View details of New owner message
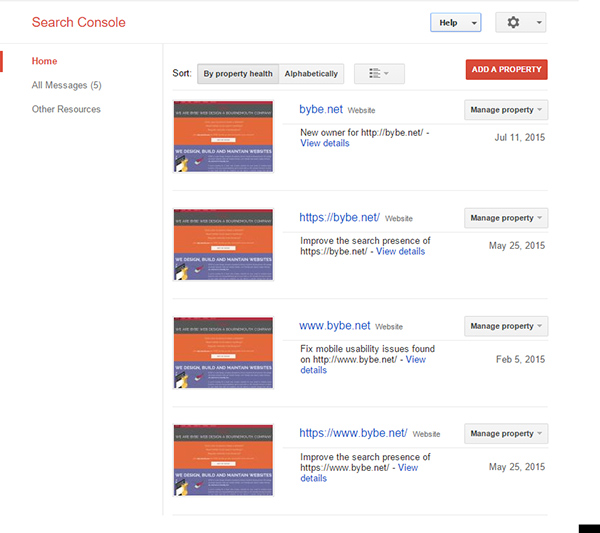 [325, 143]
